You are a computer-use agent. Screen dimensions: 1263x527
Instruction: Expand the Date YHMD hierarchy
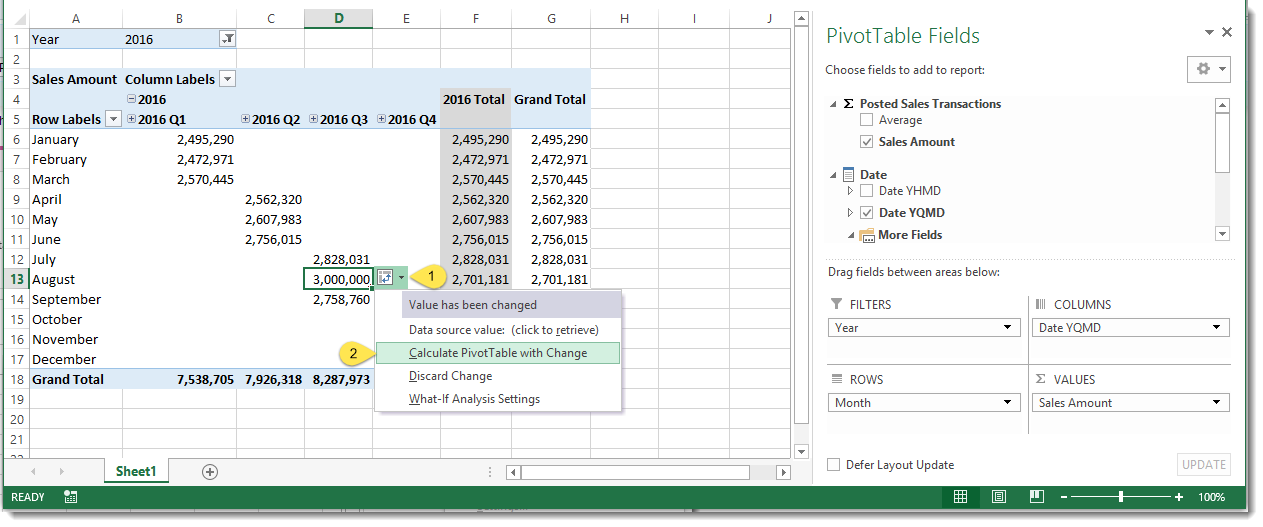pyautogui.click(x=851, y=191)
